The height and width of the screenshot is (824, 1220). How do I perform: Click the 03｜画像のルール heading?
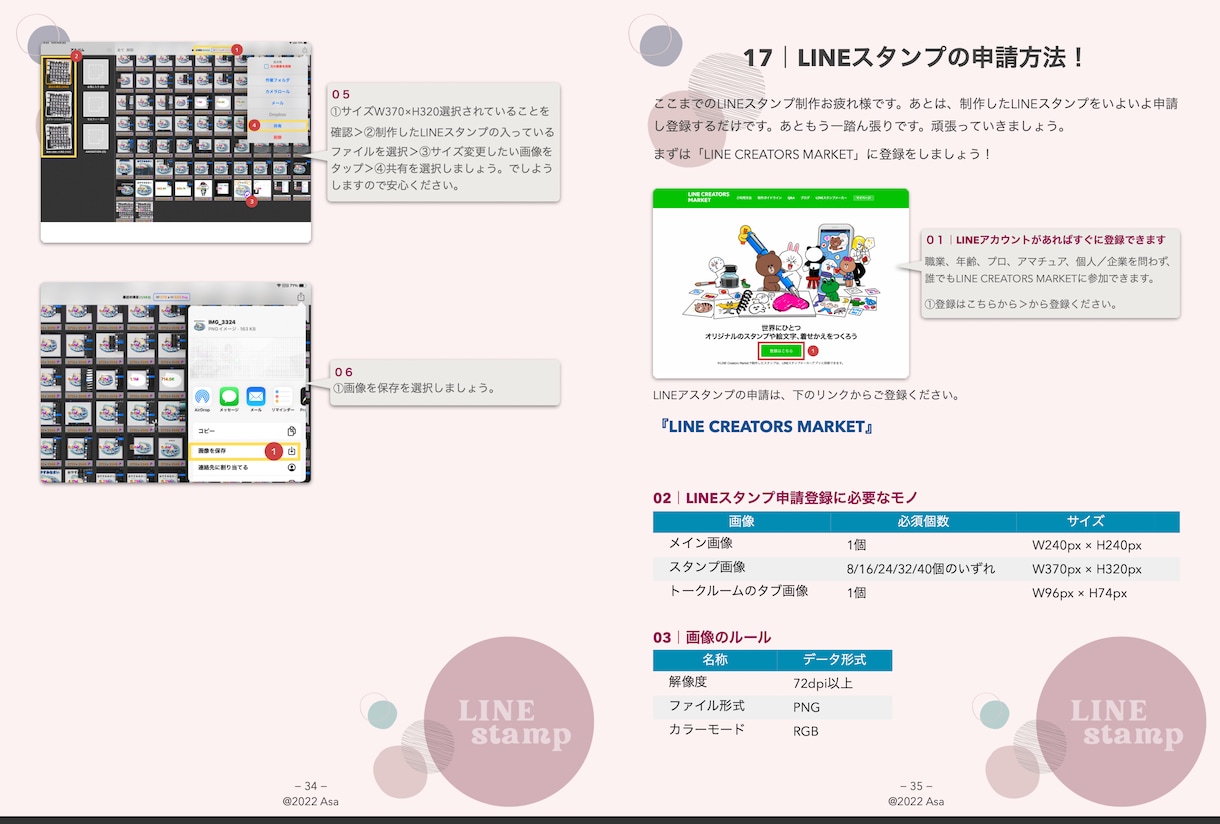pyautogui.click(x=712, y=637)
